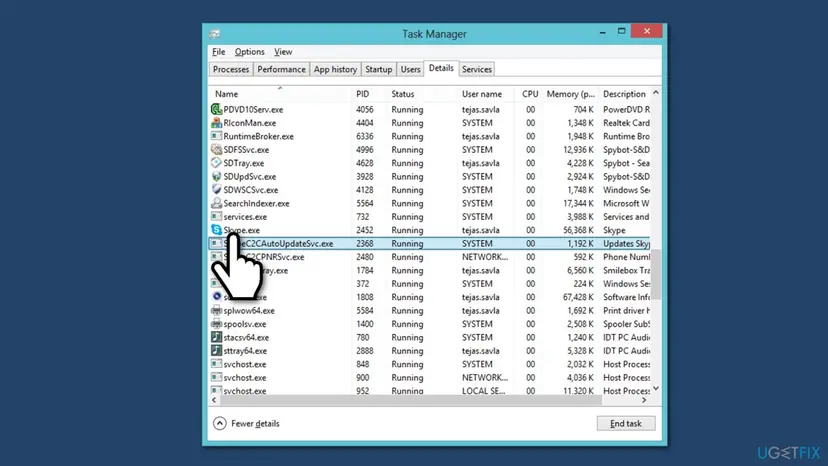
Task: Click the Skype.exe icon
Action: pos(216,230)
